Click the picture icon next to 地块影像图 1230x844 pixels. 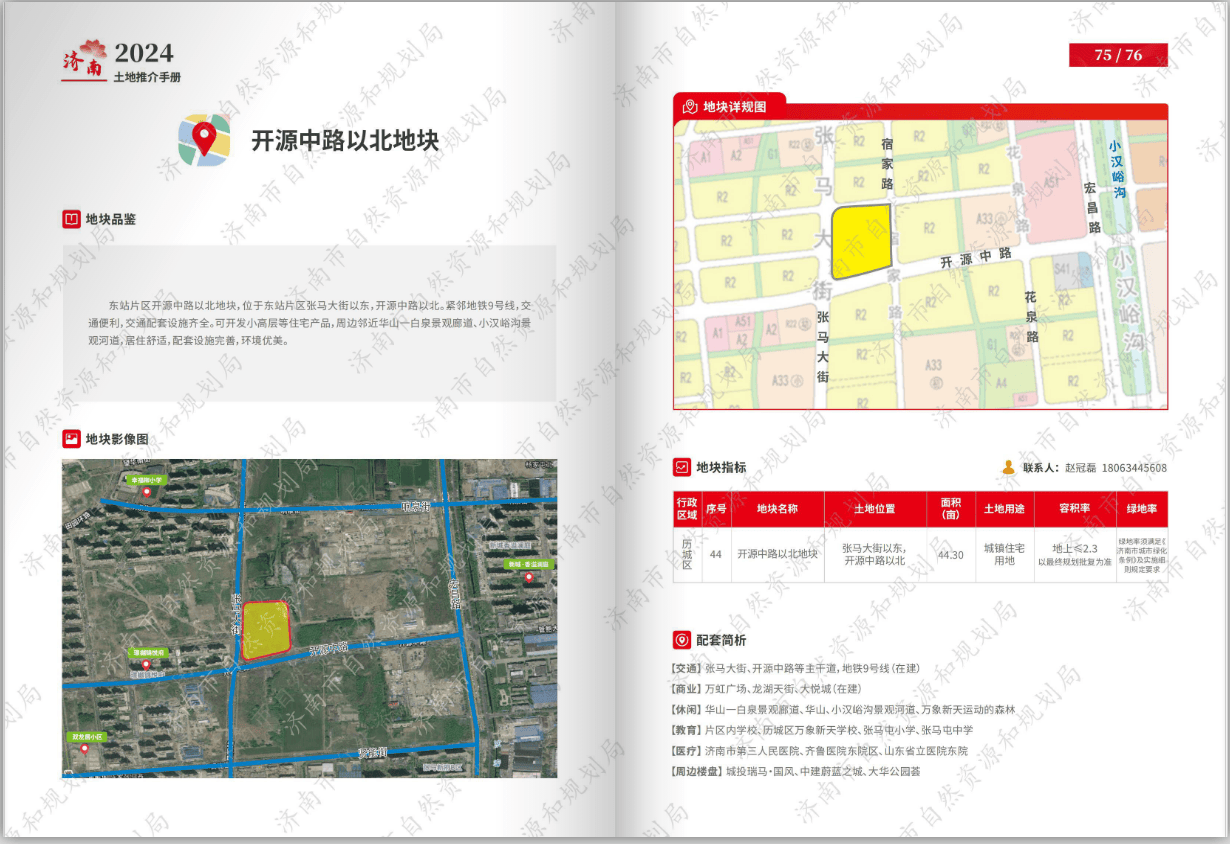(x=71, y=439)
